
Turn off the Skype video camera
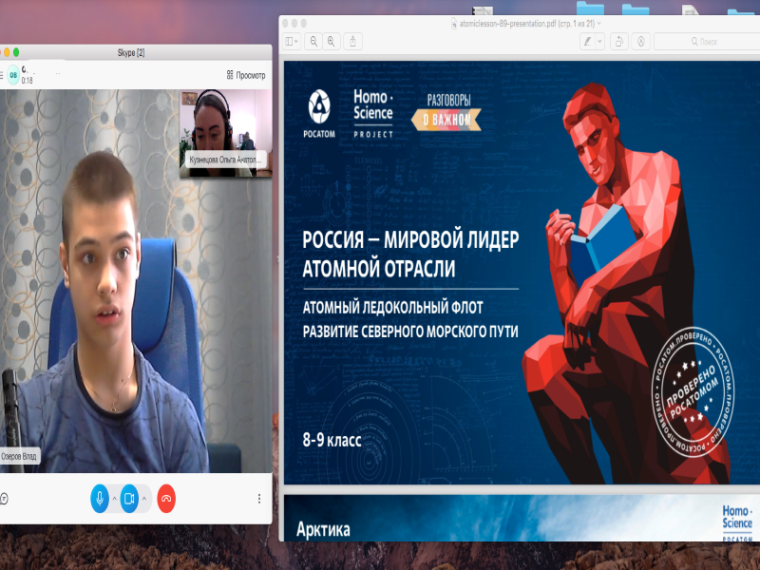[x=129, y=498]
